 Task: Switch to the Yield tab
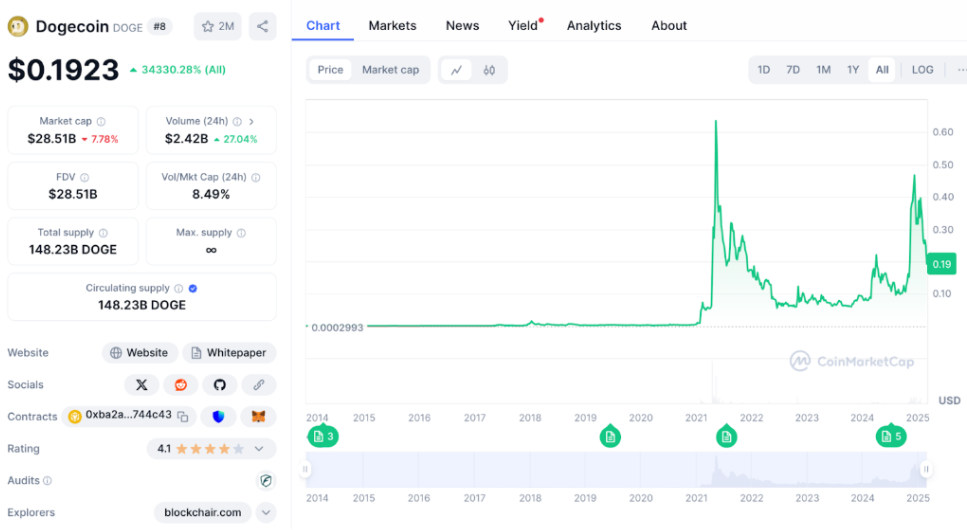pyautogui.click(x=523, y=26)
